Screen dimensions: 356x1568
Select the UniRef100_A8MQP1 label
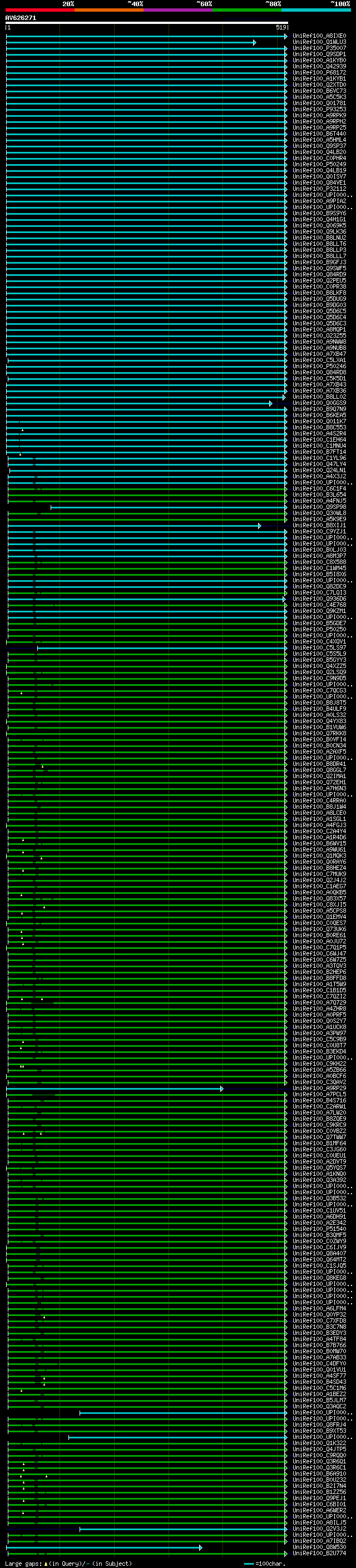click(x=319, y=329)
